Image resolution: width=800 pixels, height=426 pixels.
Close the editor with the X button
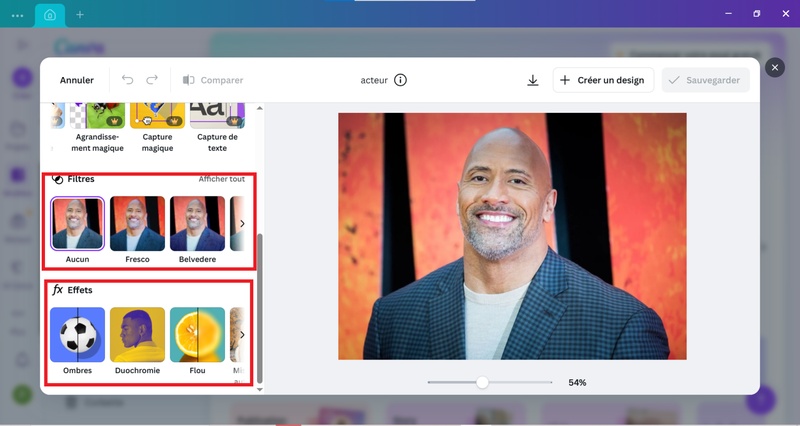(x=774, y=67)
